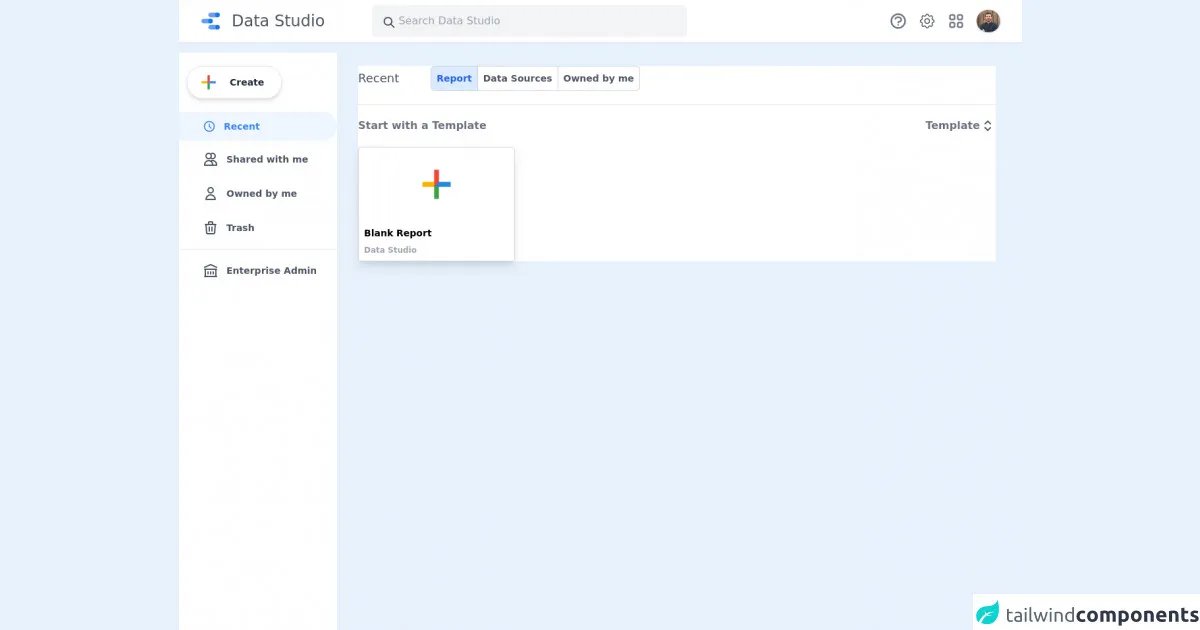Click the magnifier icon in search bar

tap(389, 22)
